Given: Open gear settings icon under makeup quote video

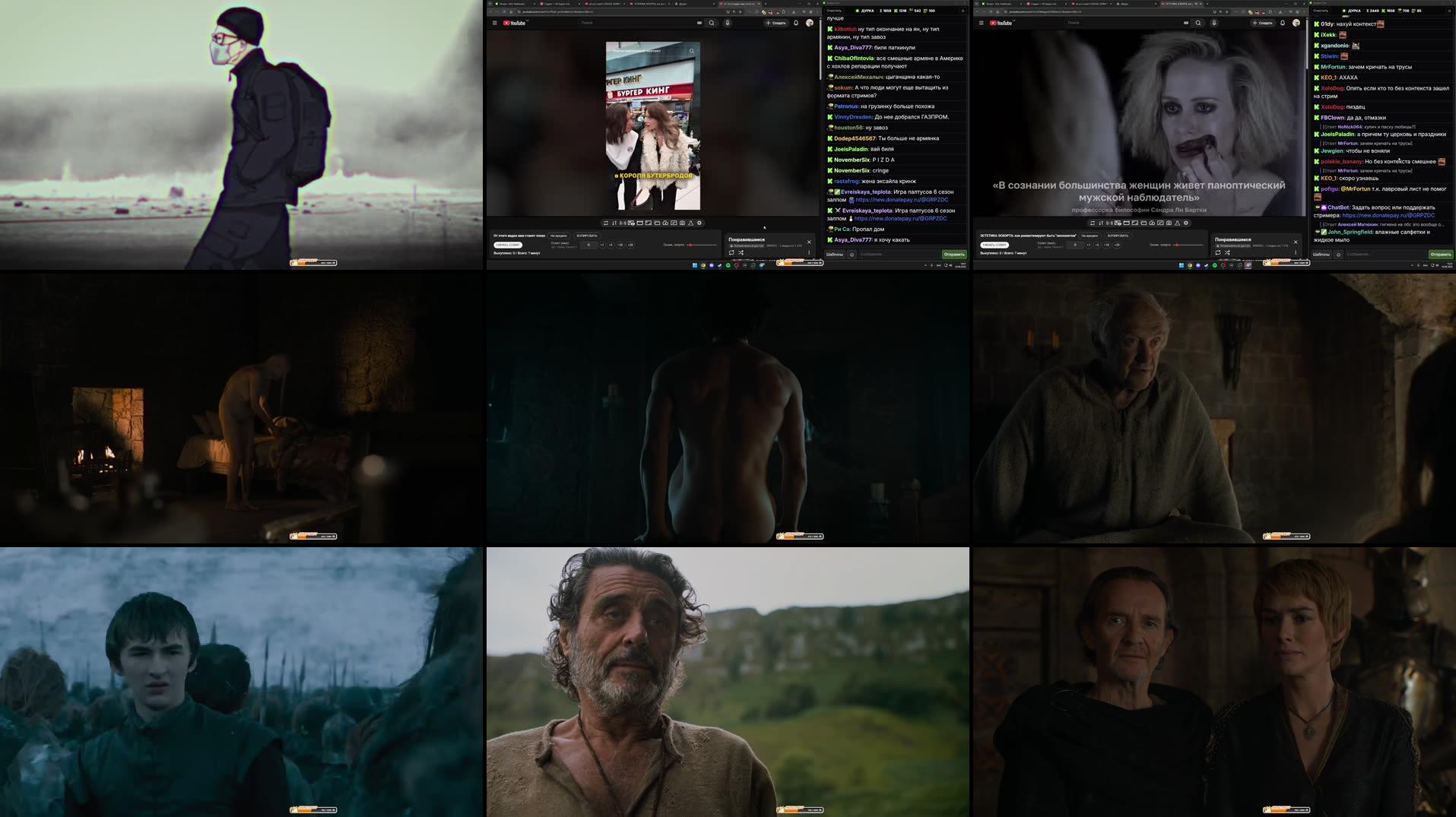Looking at the screenshot, I should point(1186,223).
